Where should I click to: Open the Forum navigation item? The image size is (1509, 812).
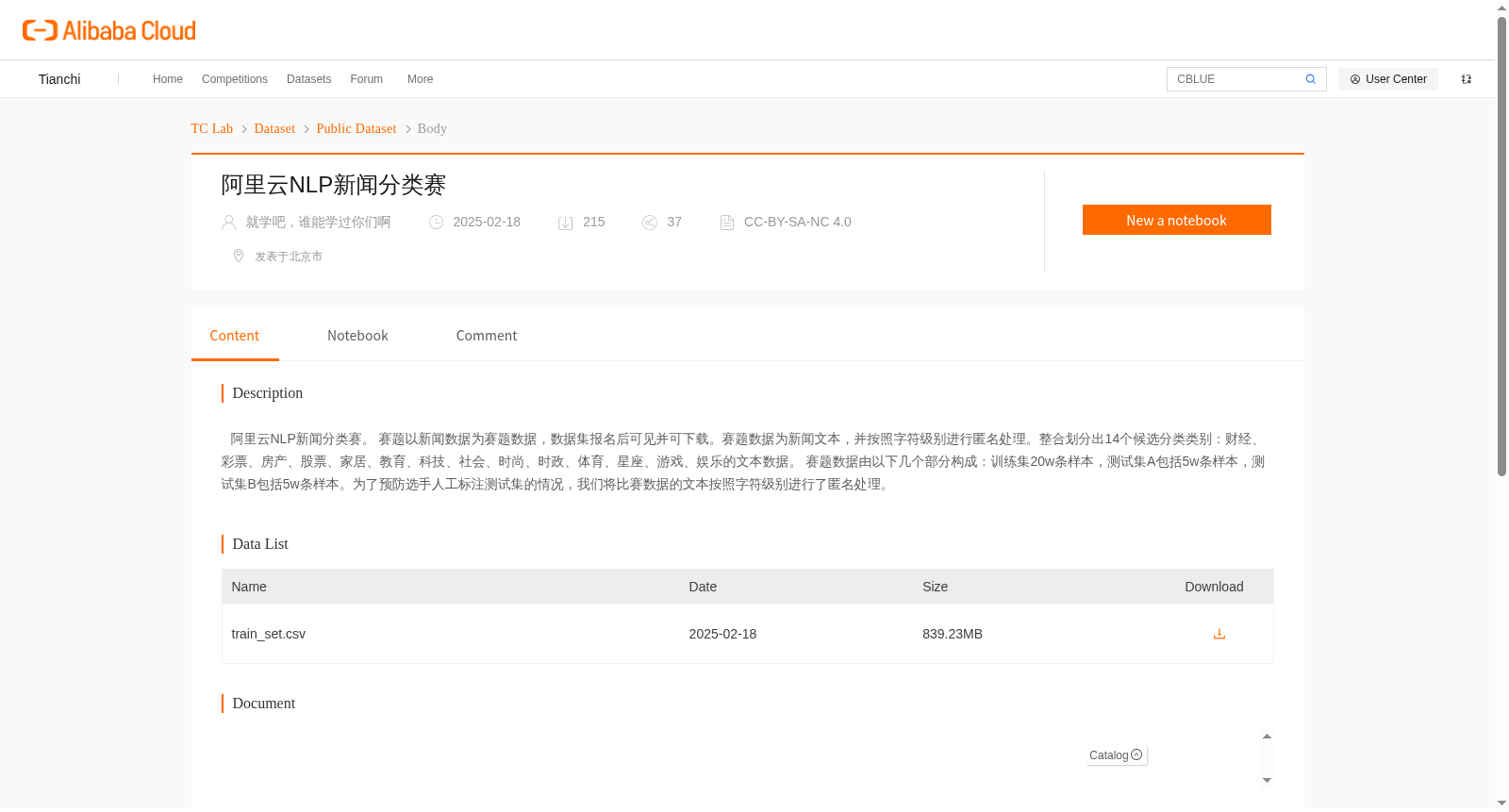[367, 79]
